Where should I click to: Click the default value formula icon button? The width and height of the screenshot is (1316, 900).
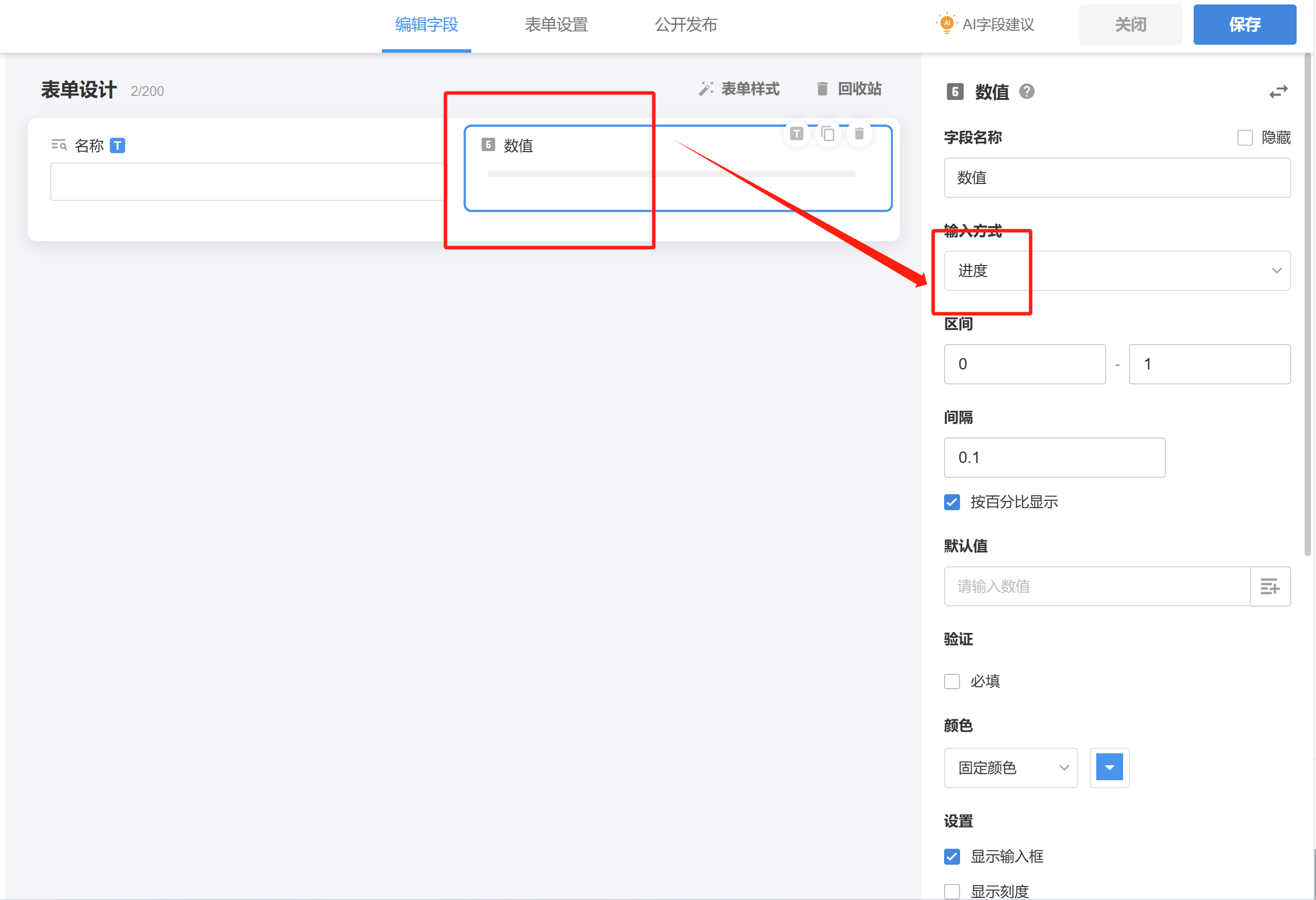(x=1270, y=586)
